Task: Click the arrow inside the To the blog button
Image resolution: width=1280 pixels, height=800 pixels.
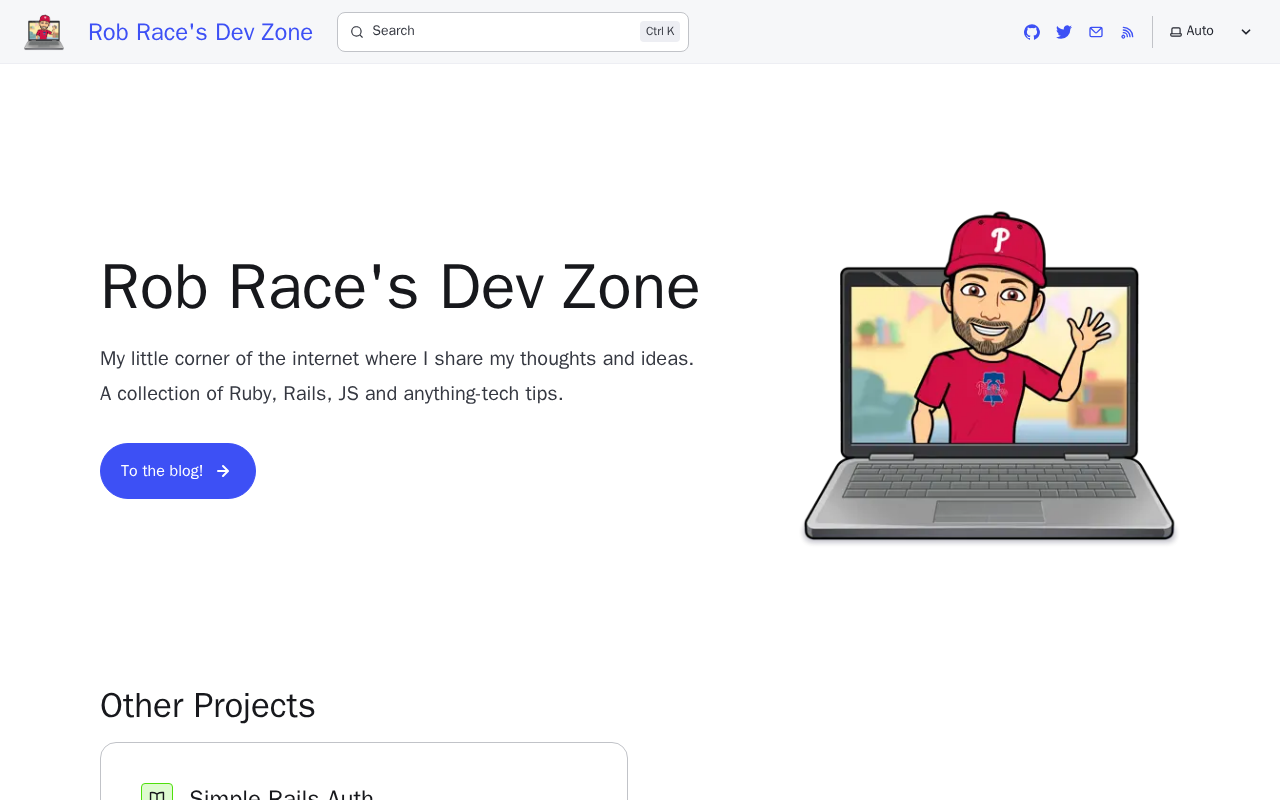Action: click(223, 471)
